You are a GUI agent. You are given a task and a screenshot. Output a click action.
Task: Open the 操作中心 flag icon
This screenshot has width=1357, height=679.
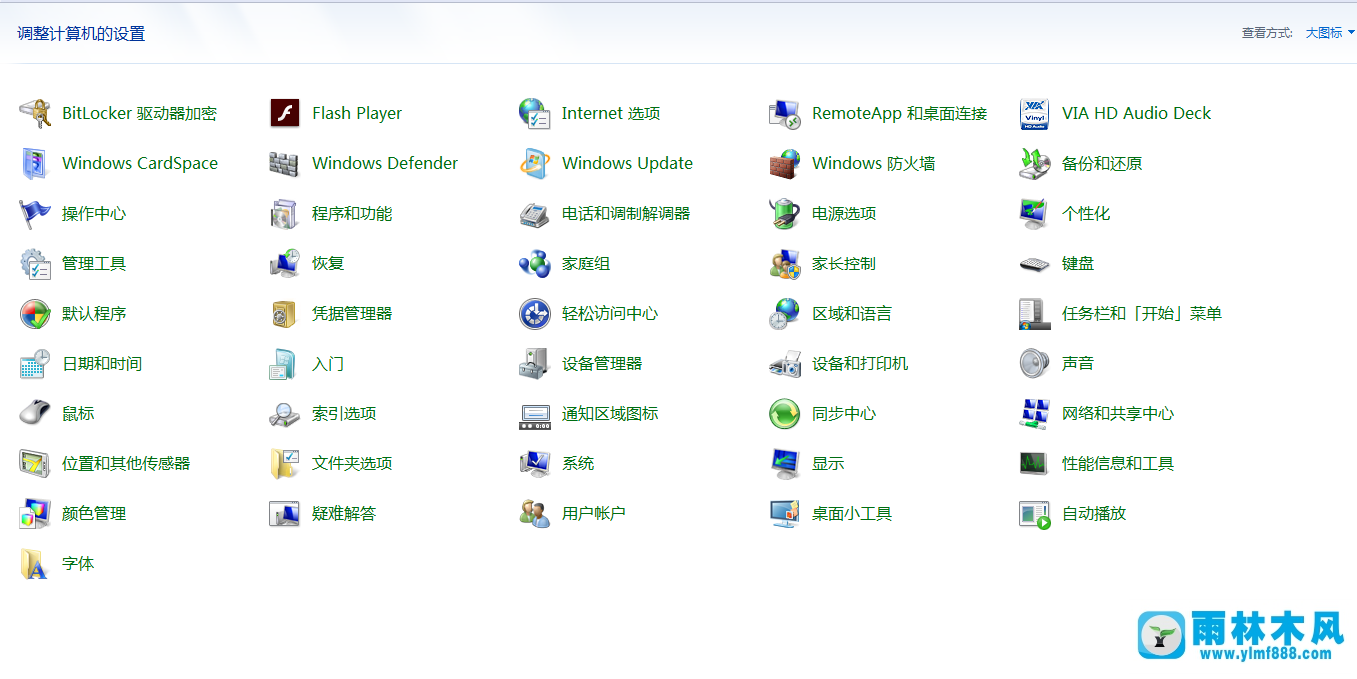click(35, 214)
